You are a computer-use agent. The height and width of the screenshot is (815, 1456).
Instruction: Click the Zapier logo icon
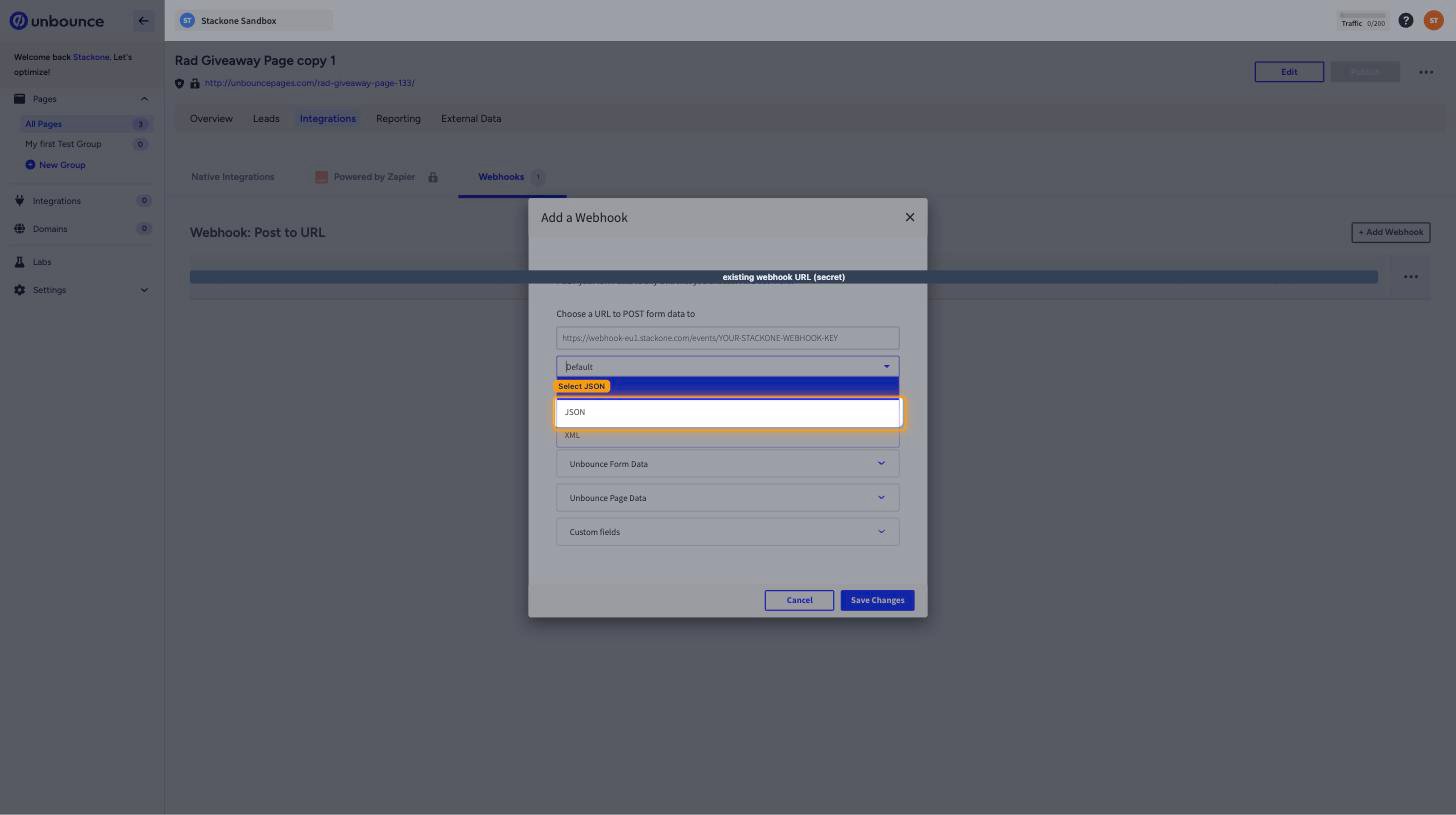[321, 177]
